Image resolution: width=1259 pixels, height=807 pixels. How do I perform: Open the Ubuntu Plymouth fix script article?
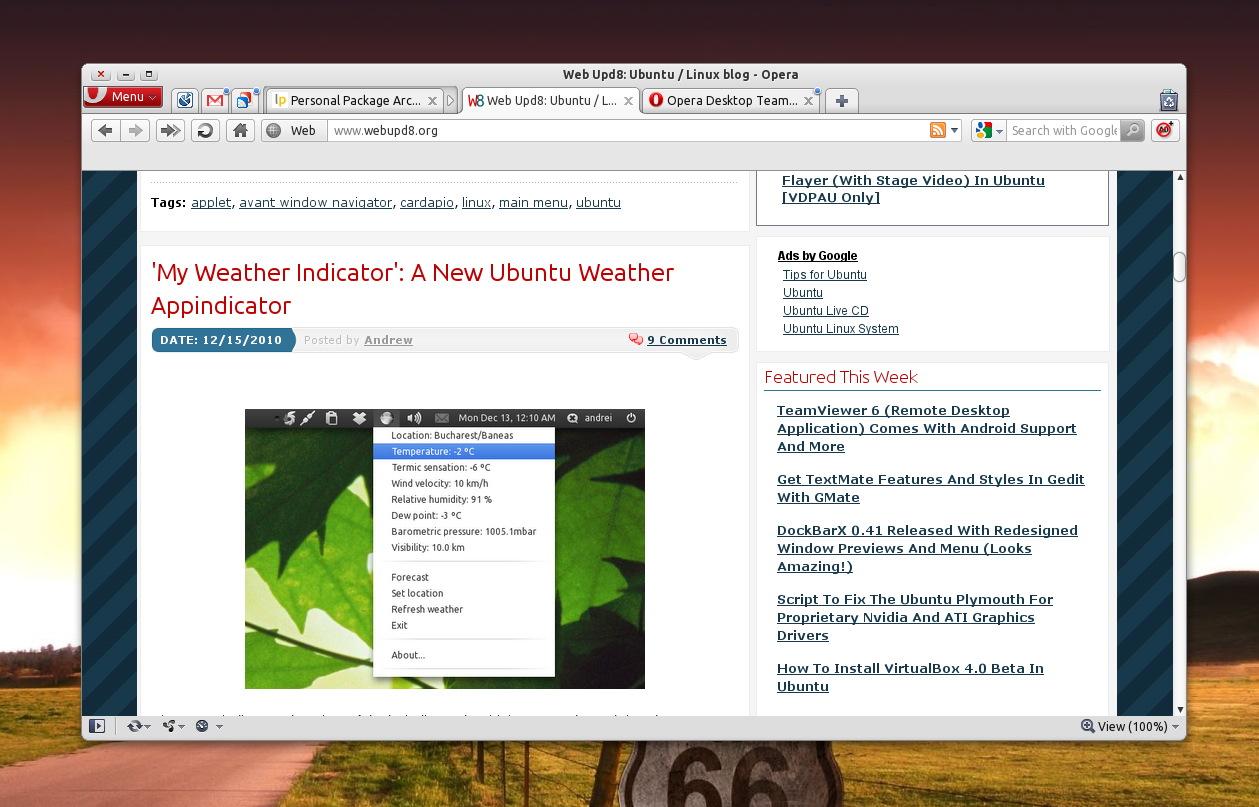pos(915,617)
